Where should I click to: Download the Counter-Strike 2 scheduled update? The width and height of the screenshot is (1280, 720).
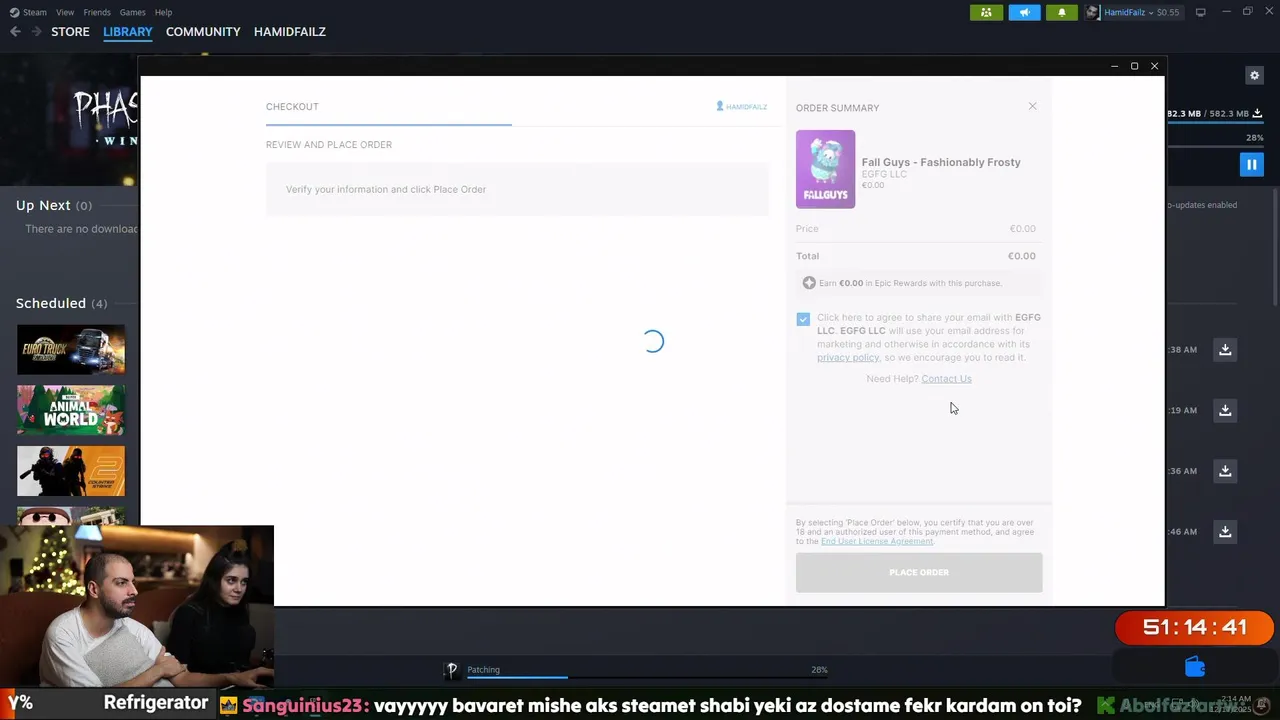[x=1225, y=471]
